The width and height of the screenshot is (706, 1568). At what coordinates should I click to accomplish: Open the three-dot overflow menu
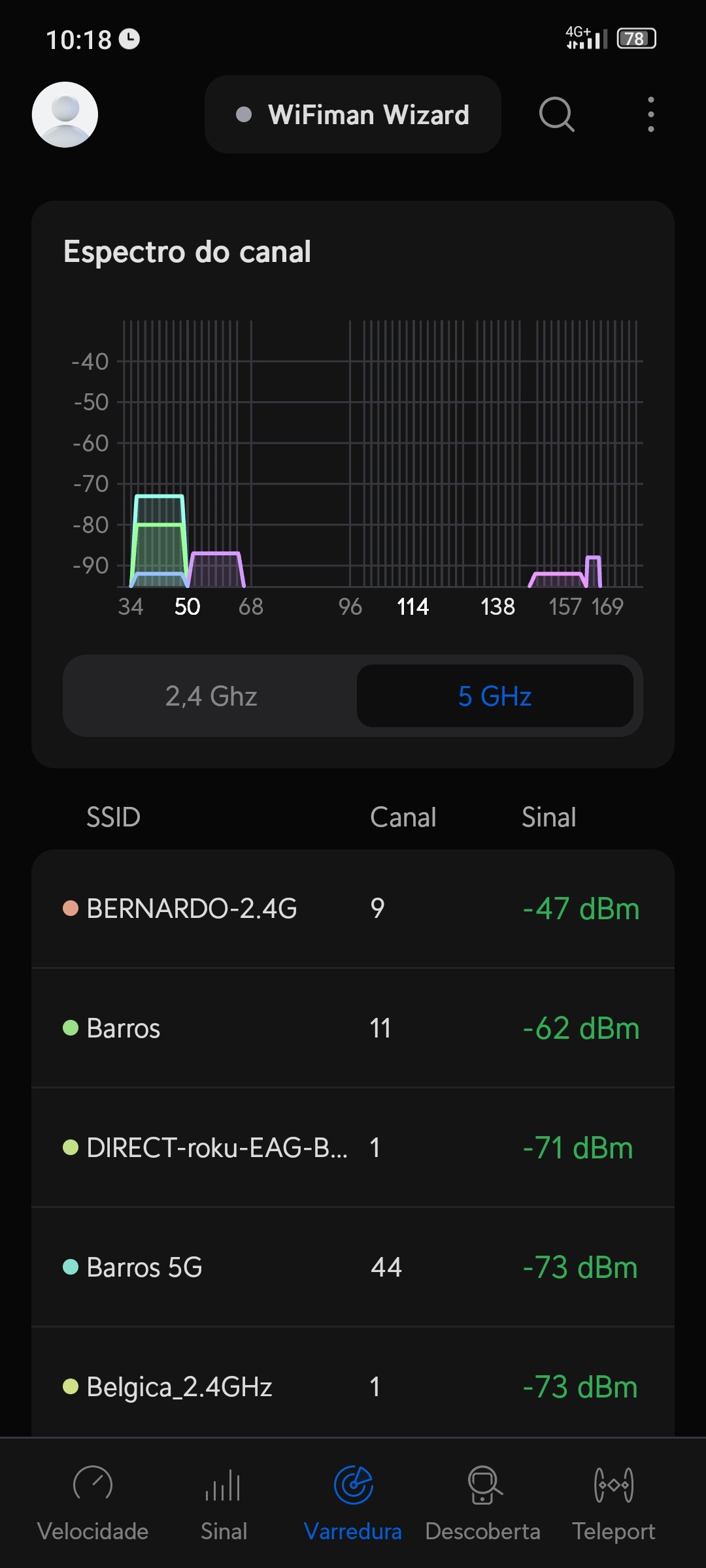(650, 114)
